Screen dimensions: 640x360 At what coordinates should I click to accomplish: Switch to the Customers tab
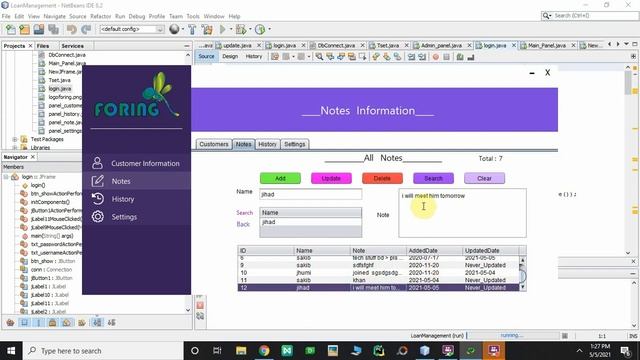(x=213, y=144)
